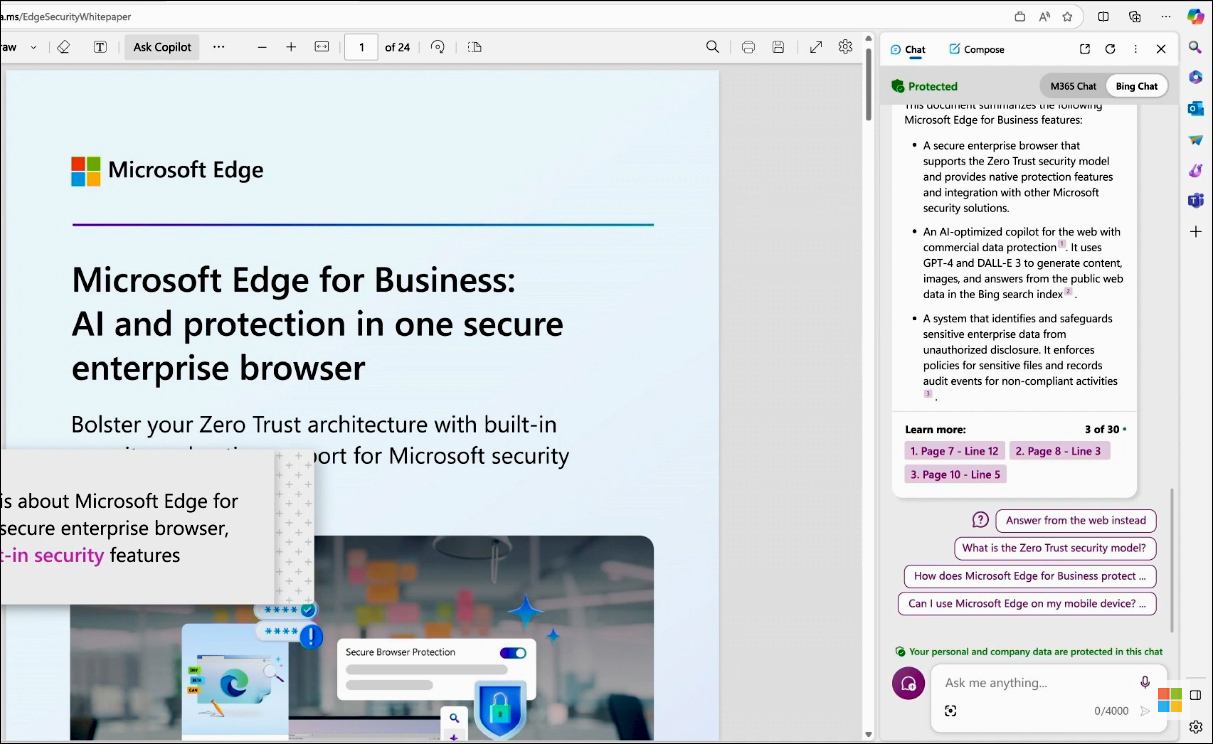Click the page number input field
The height and width of the screenshot is (744, 1213).
(361, 47)
